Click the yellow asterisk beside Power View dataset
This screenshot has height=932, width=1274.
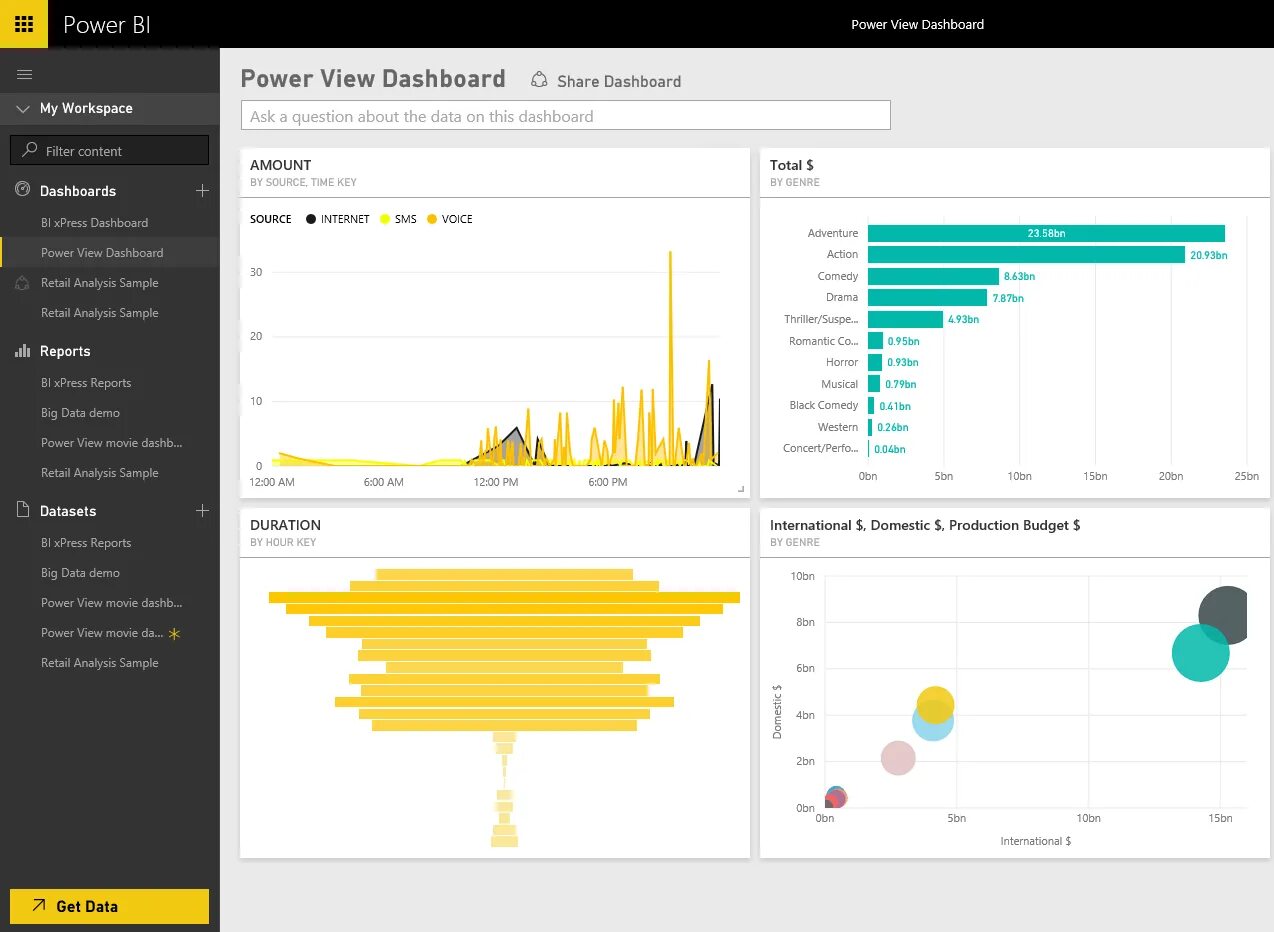coord(175,634)
